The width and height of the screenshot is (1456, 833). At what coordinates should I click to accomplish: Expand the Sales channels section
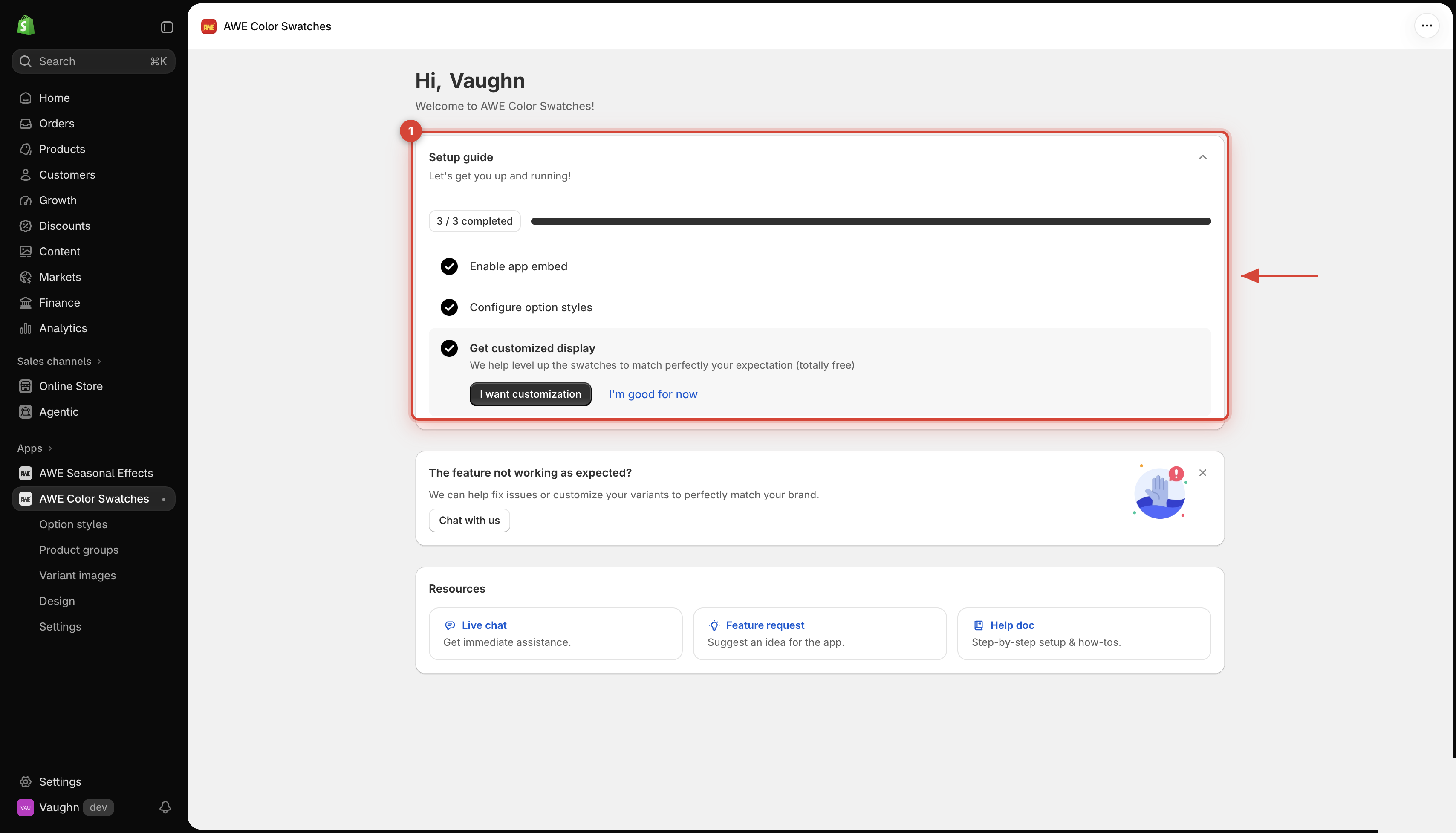point(59,362)
